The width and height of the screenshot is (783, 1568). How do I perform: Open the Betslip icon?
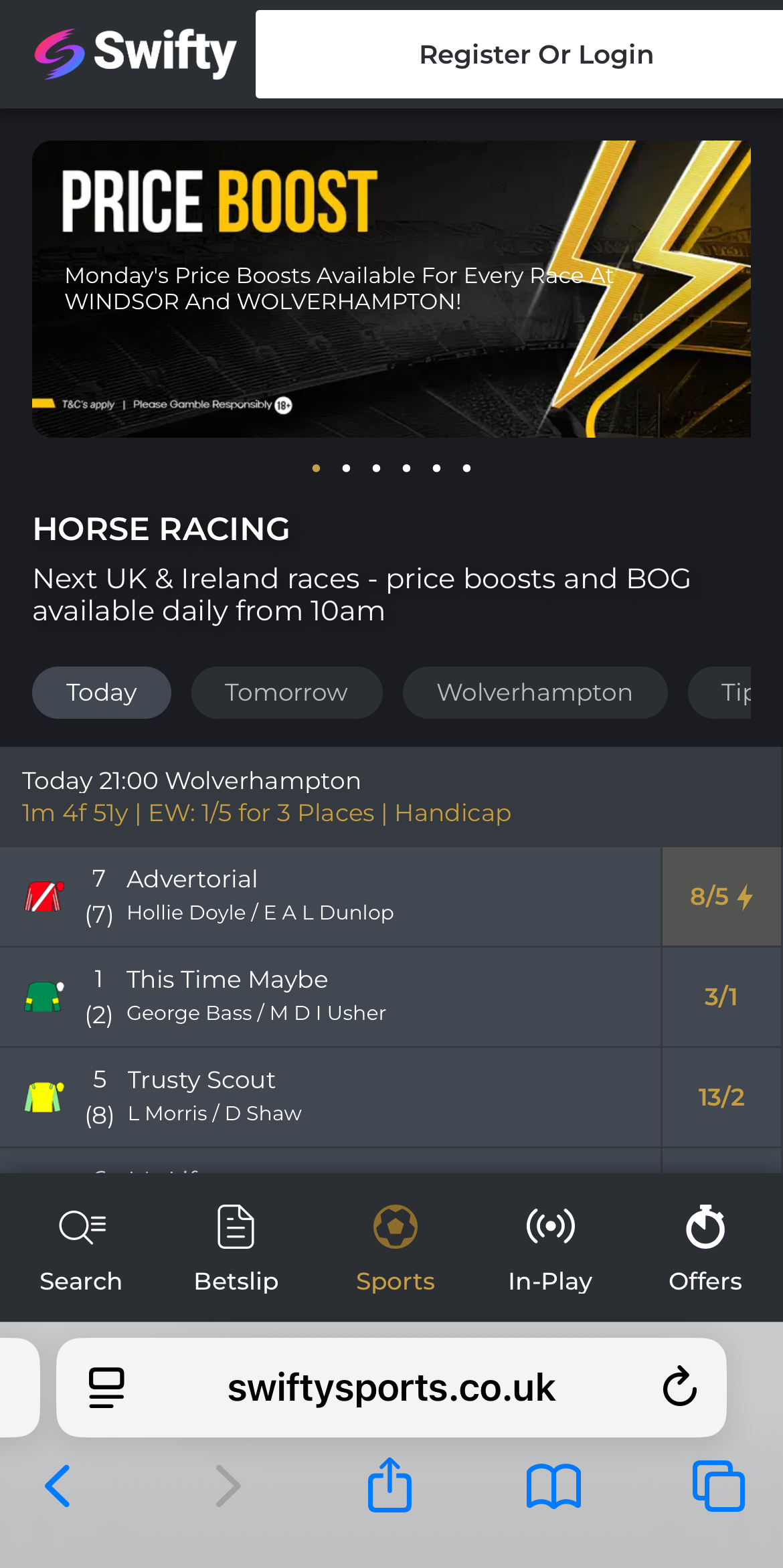point(236,1227)
